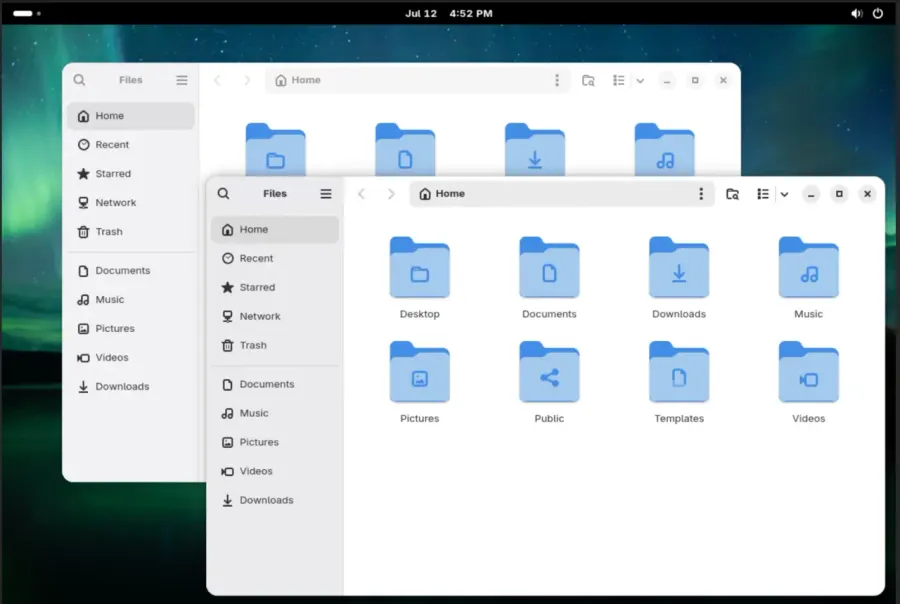
Task: Open the hamburger menu in back Files window
Action: (x=182, y=80)
